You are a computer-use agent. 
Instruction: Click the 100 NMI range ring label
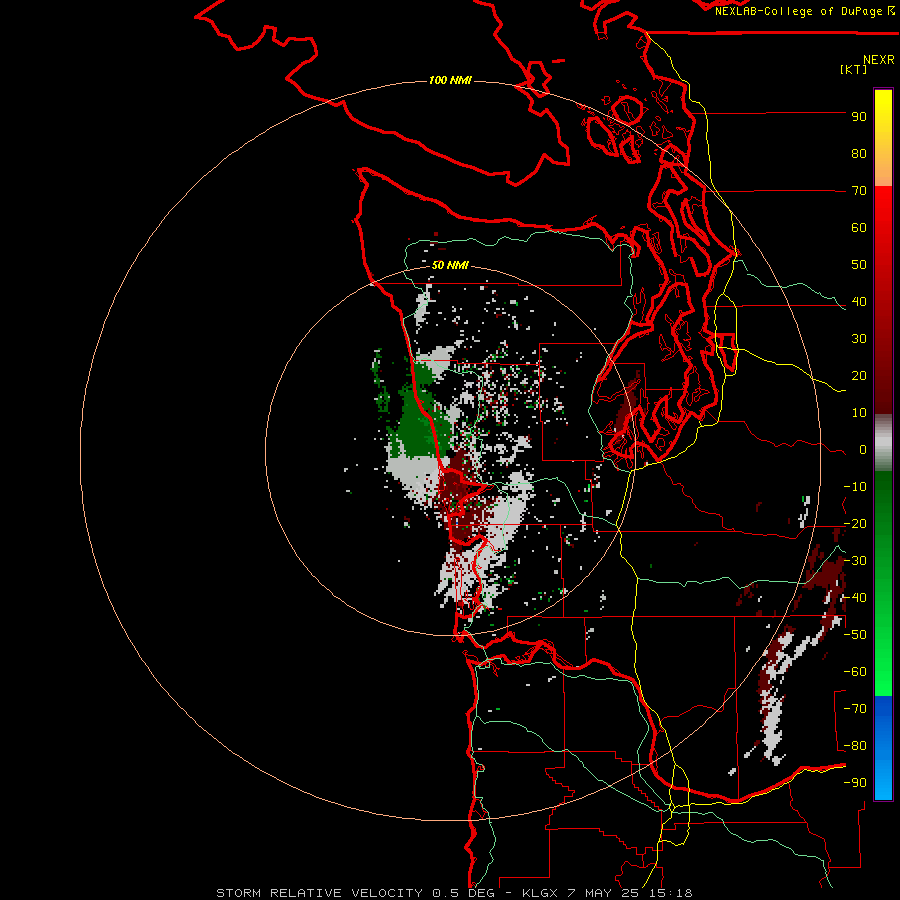[450, 80]
